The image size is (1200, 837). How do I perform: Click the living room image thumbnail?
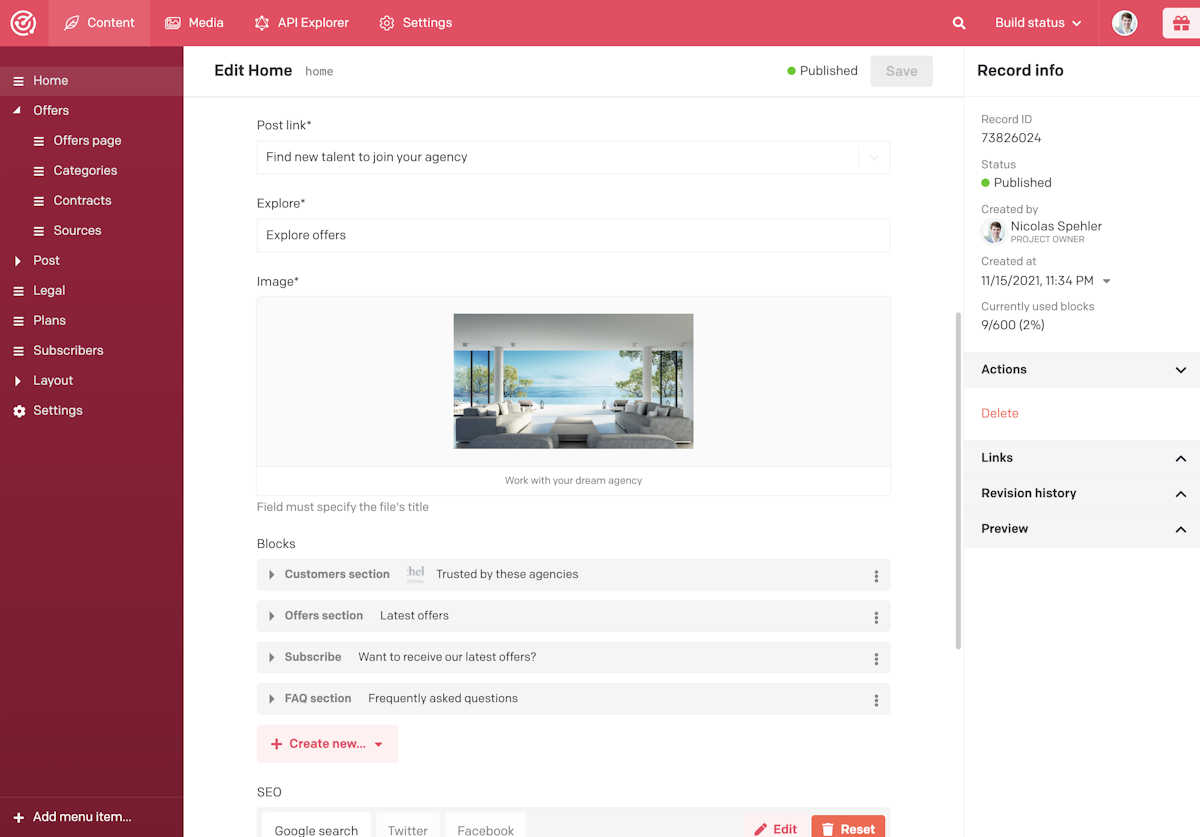(x=574, y=381)
